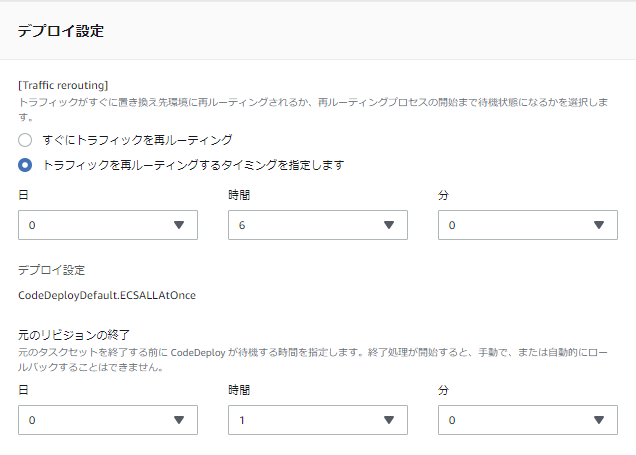The image size is (636, 455).
Task: Click the 日 label in Traffic rerouting section
Action: pos(23,196)
